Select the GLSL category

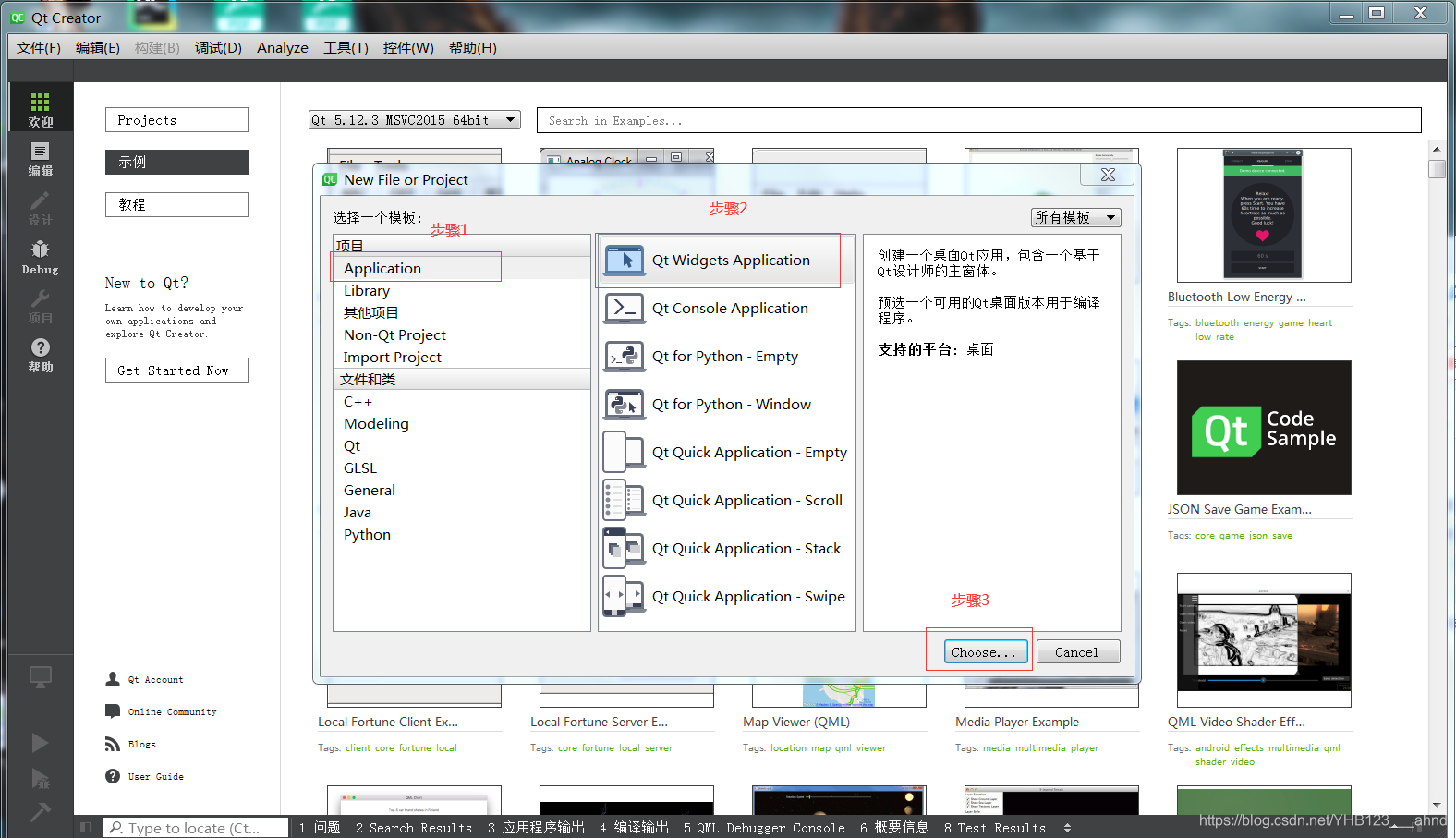click(x=462, y=468)
